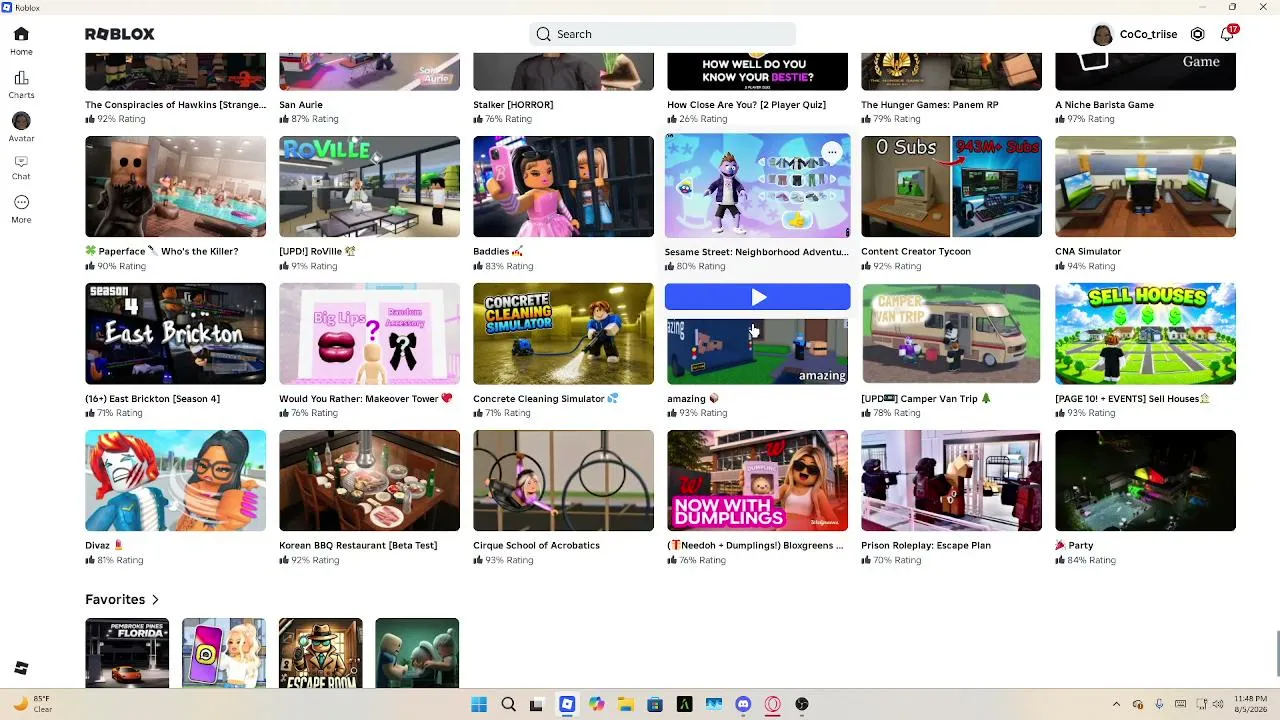Viewport: 1280px width, 720px height.
Task: Open the Camper Van Trip thumbnail
Action: pyautogui.click(x=951, y=334)
